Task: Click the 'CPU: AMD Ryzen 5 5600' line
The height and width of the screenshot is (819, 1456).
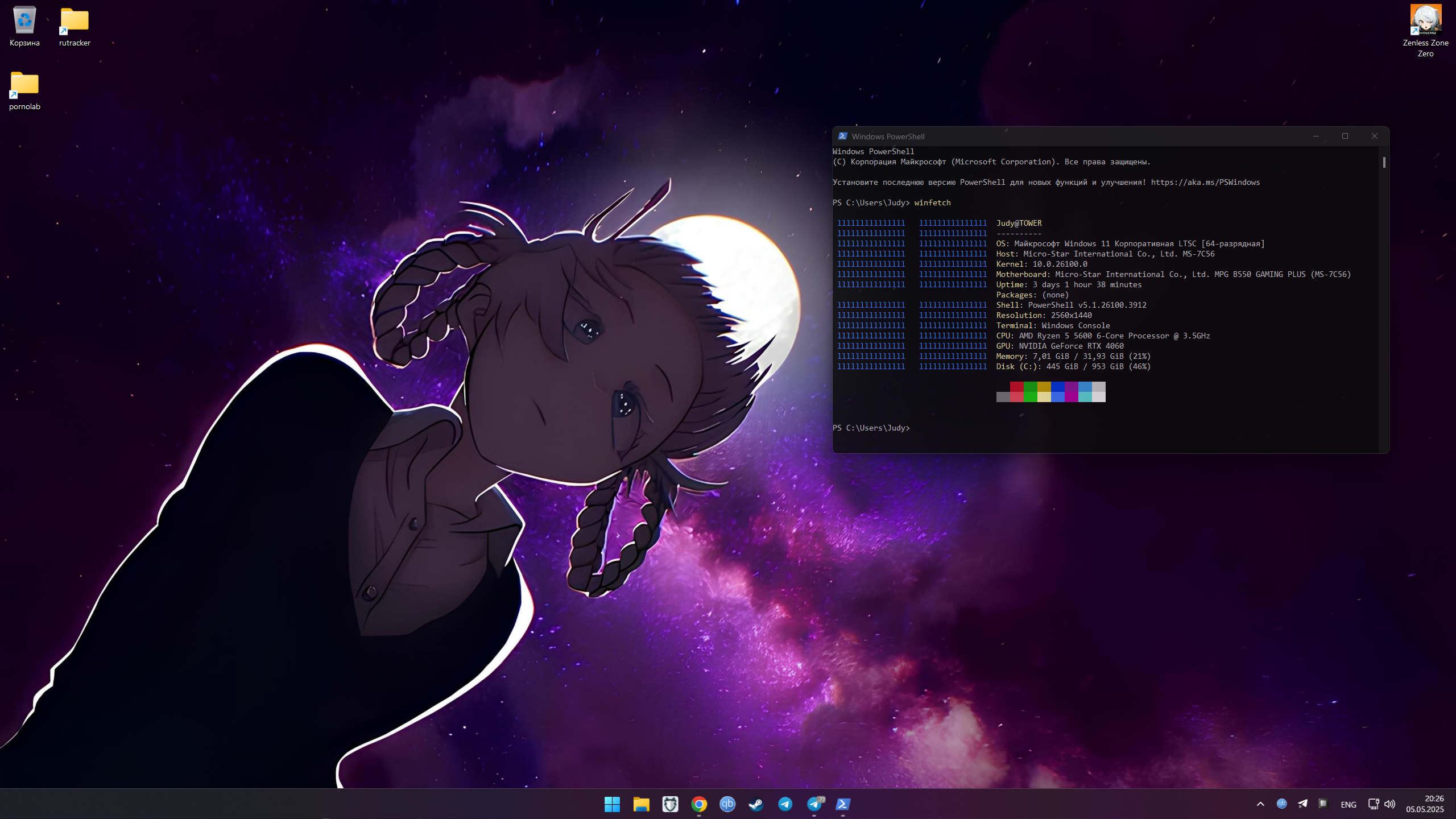Action: coord(1103,336)
